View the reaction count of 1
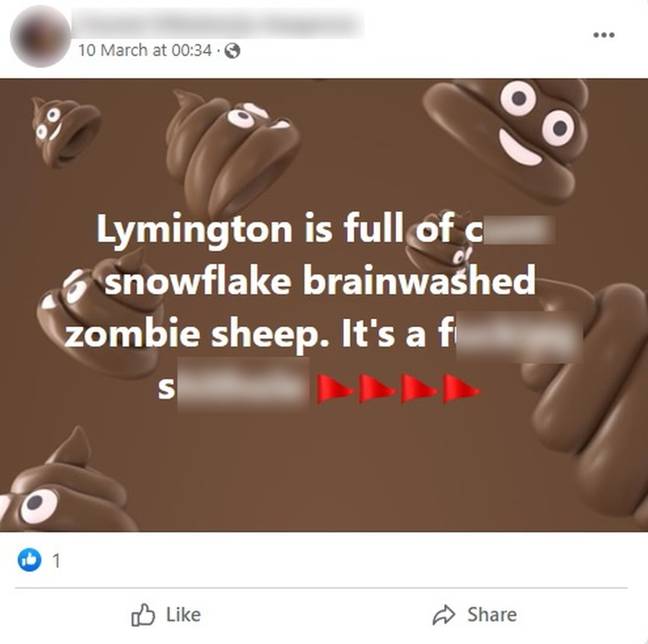648x644 pixels. [x=56, y=561]
